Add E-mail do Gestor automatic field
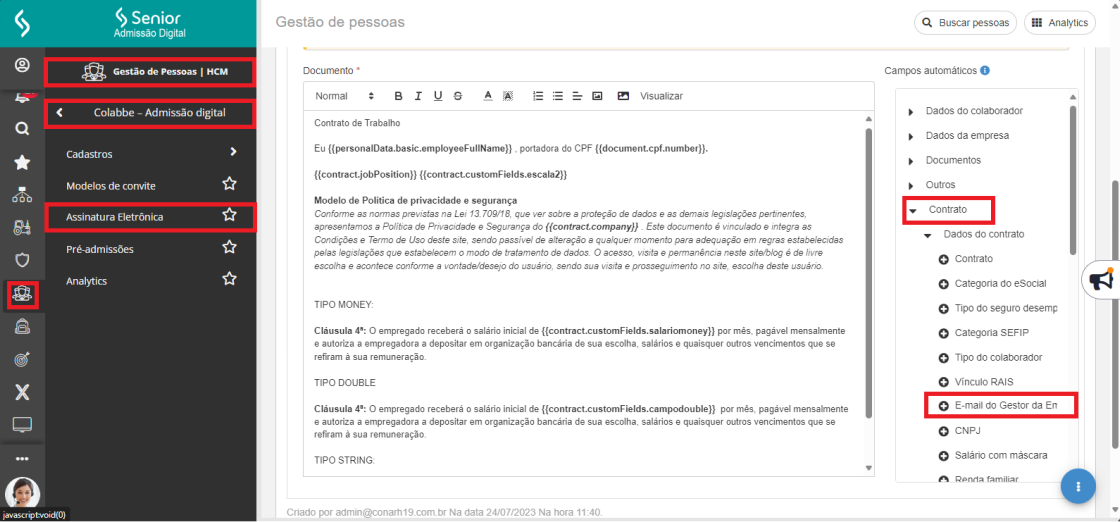This screenshot has height=522, width=1120. tap(943, 406)
